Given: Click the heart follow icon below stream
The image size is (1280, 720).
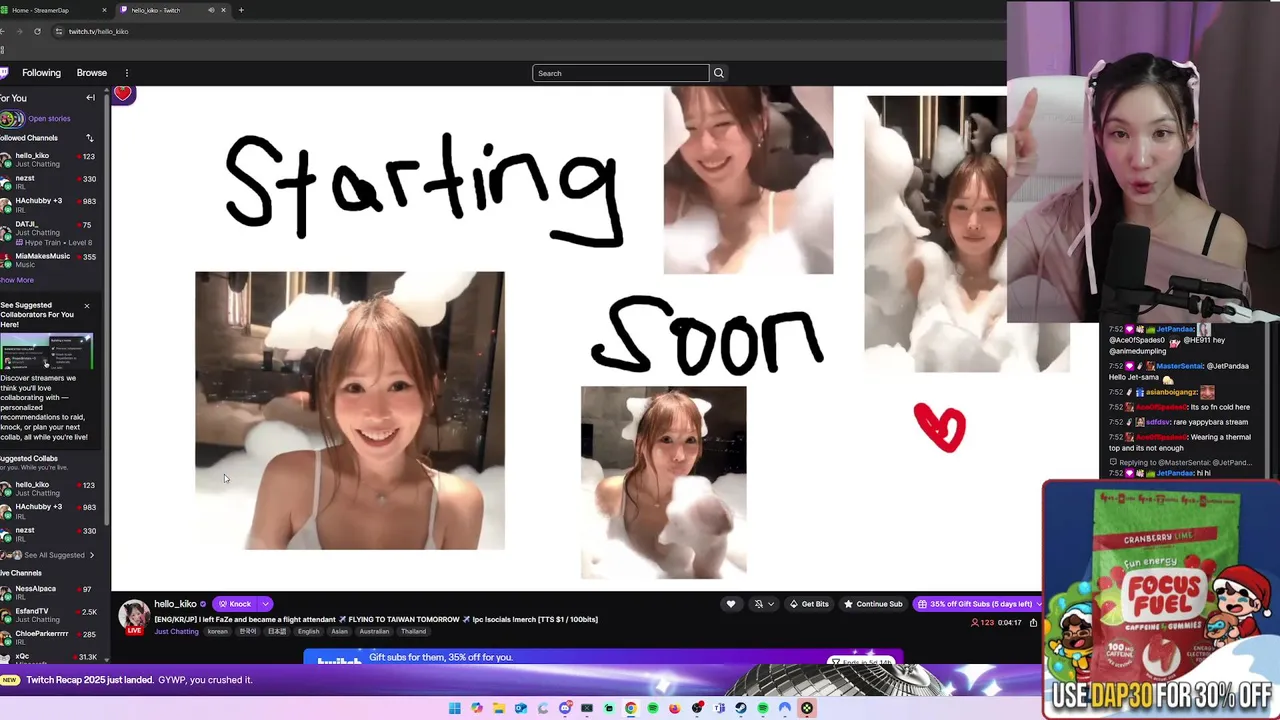Looking at the screenshot, I should (x=731, y=604).
